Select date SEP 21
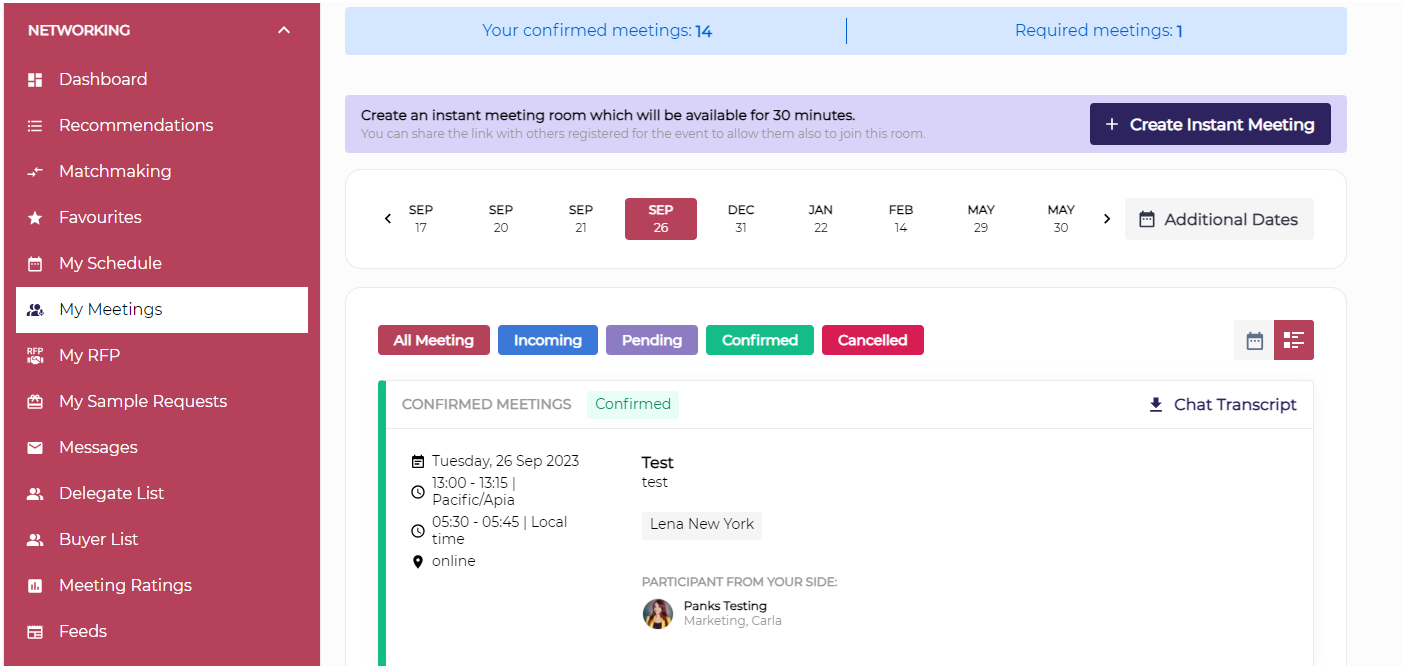 [x=581, y=219]
